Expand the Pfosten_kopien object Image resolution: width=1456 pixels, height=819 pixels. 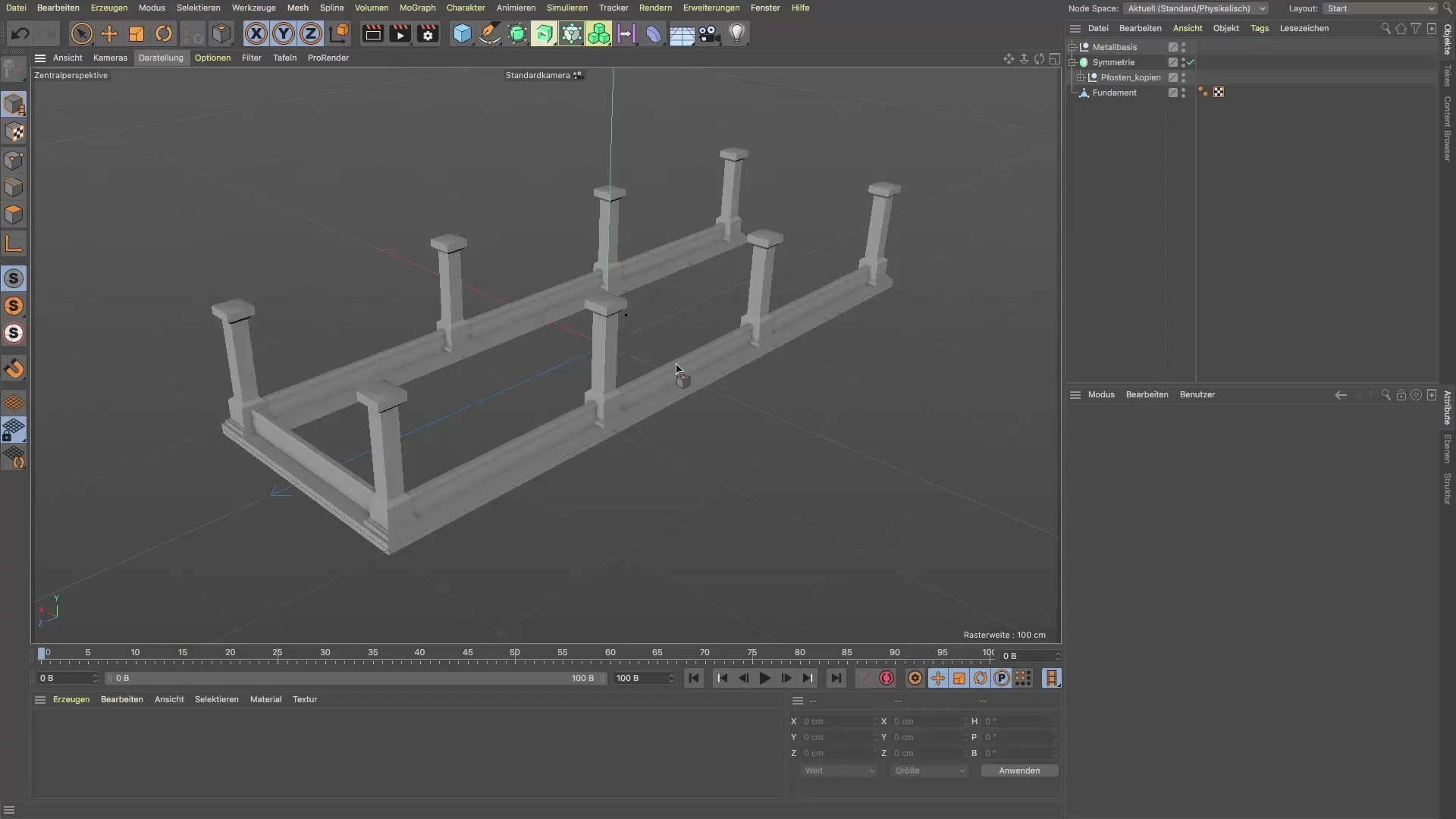[1081, 77]
